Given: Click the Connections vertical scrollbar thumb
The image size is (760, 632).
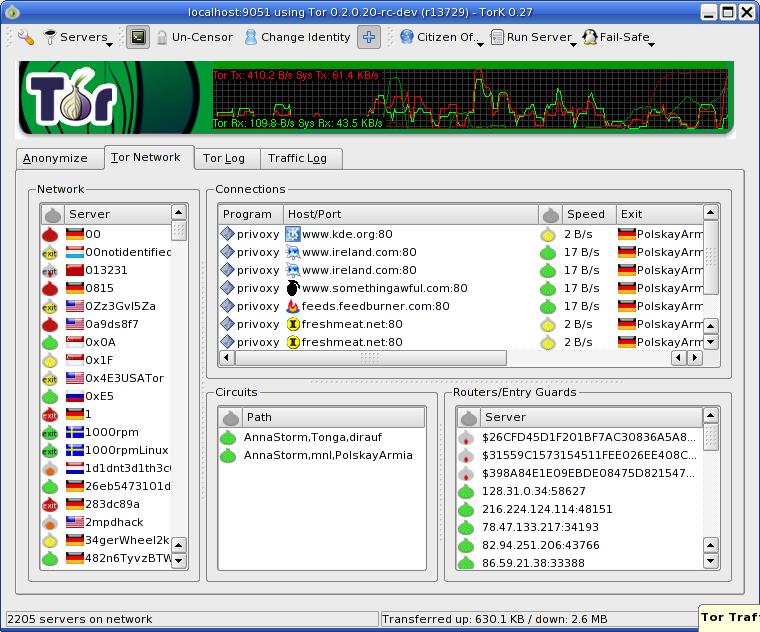Looking at the screenshot, I should (711, 257).
